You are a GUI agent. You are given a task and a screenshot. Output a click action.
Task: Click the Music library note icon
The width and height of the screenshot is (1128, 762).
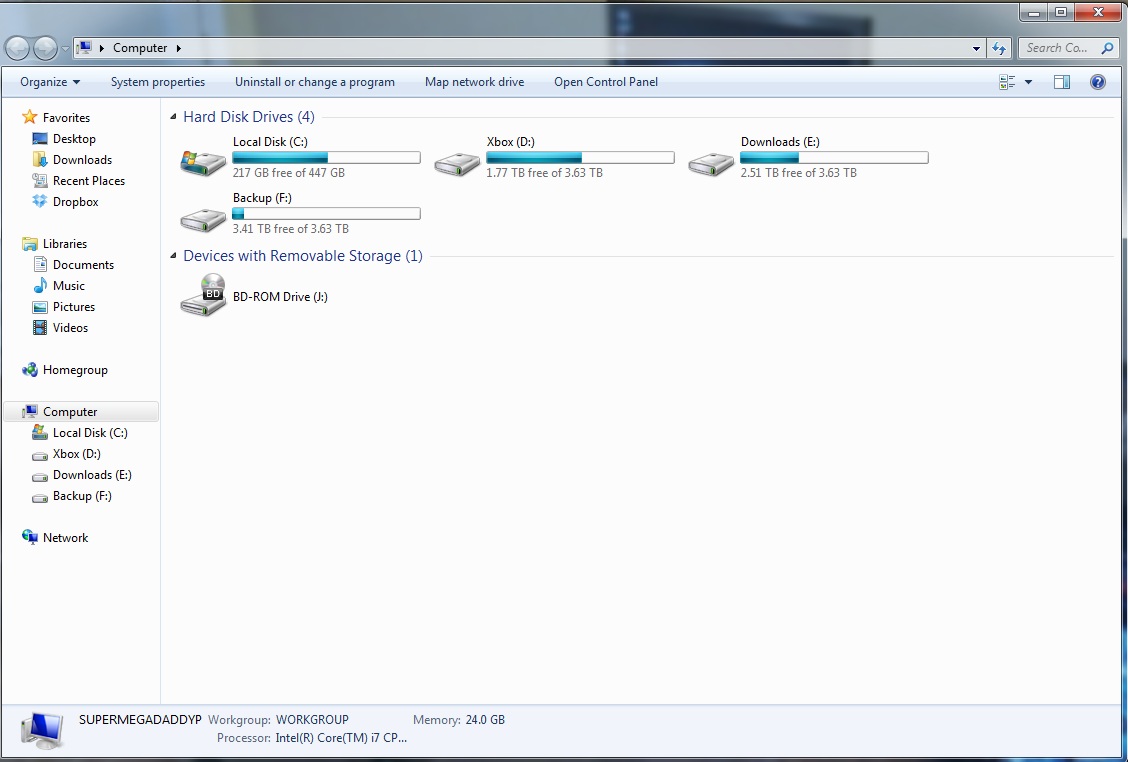(40, 286)
